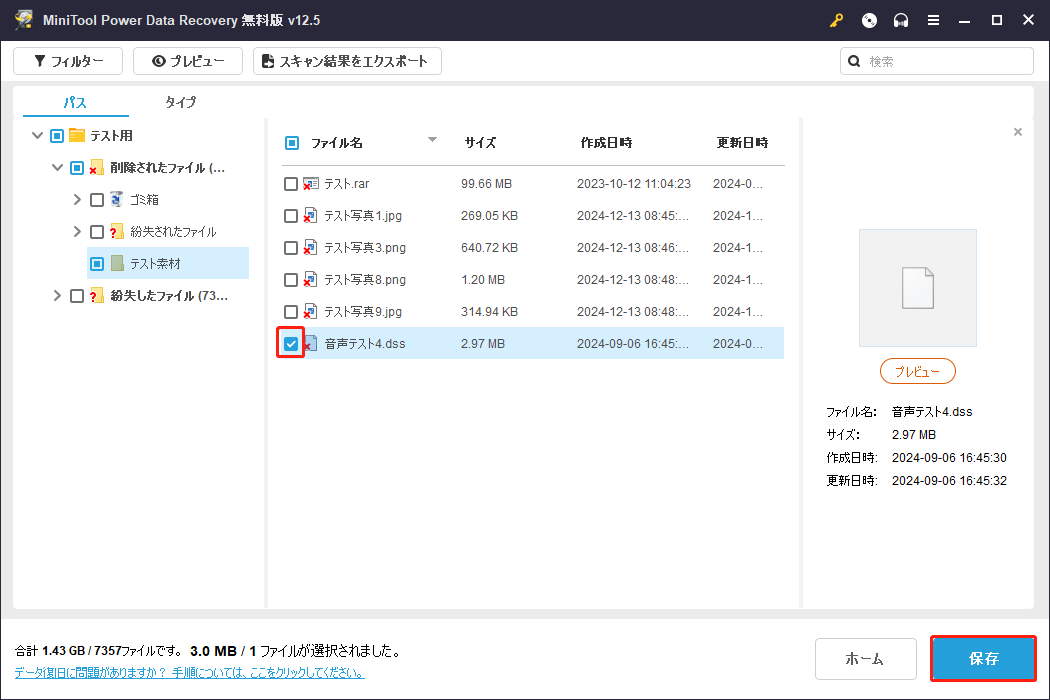
Task: Click the 音声テスト4.dss file icon
Action: click(x=310, y=344)
